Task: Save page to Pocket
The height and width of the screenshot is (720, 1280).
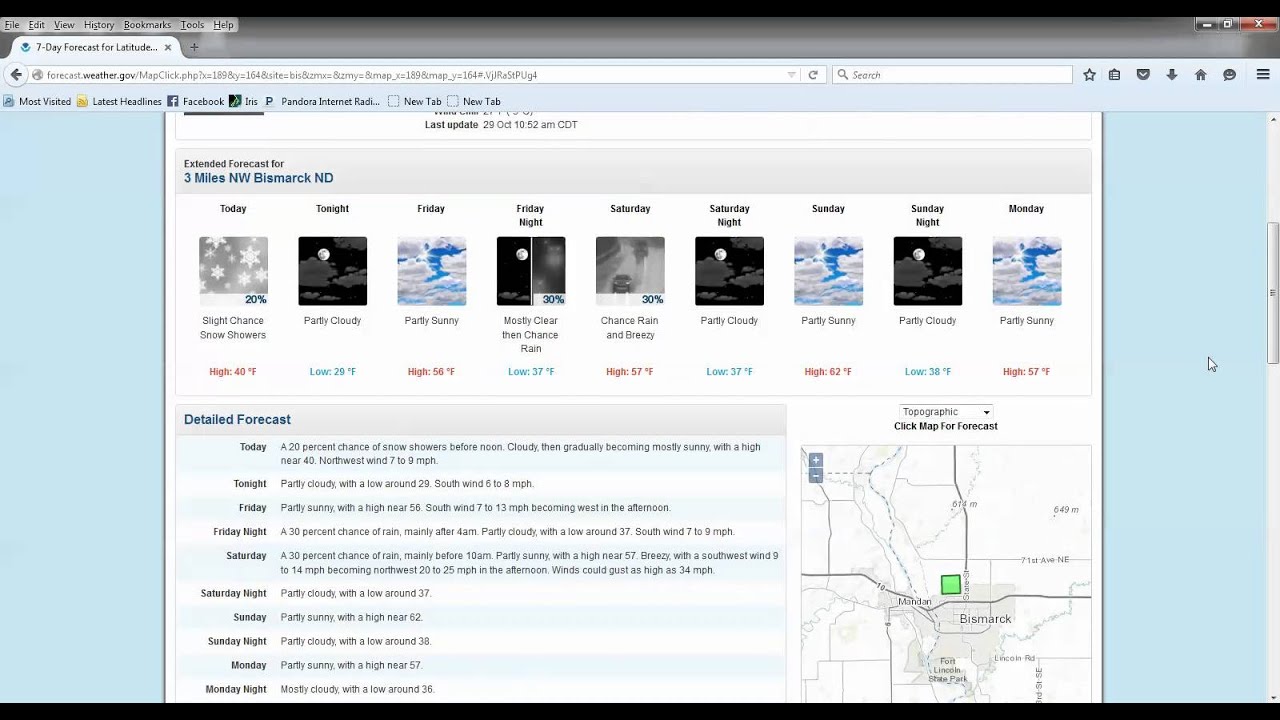Action: [x=1143, y=75]
